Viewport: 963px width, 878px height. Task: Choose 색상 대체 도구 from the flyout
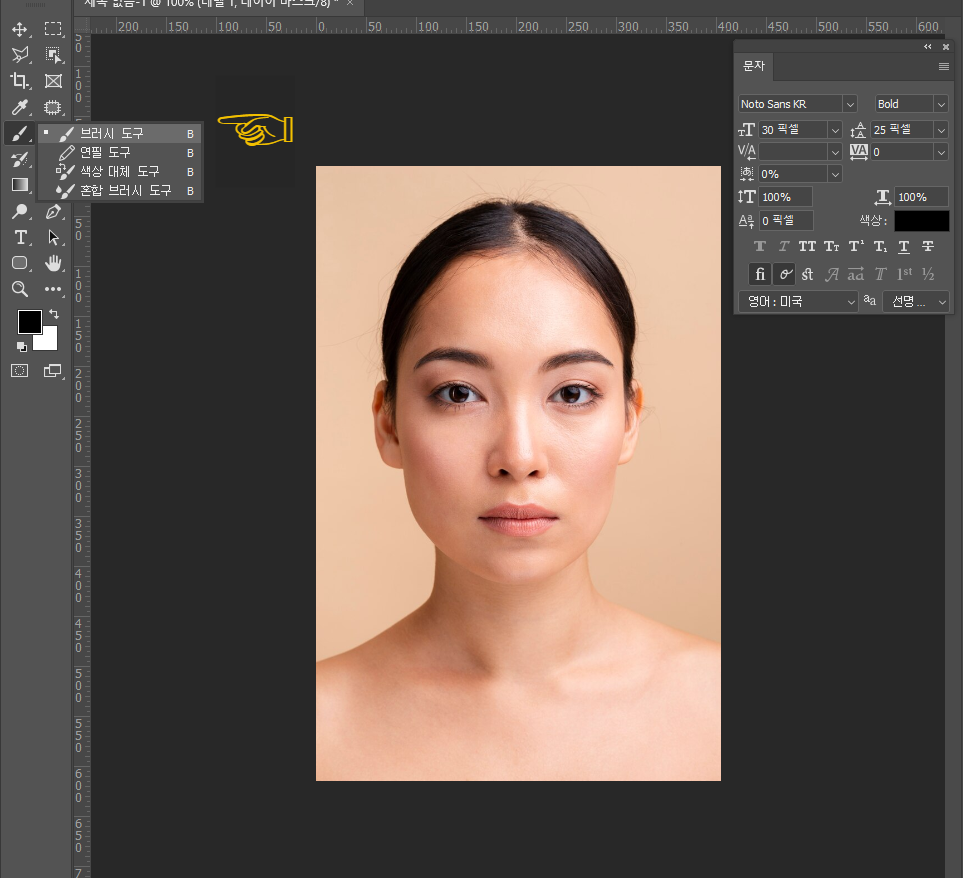pyautogui.click(x=120, y=171)
